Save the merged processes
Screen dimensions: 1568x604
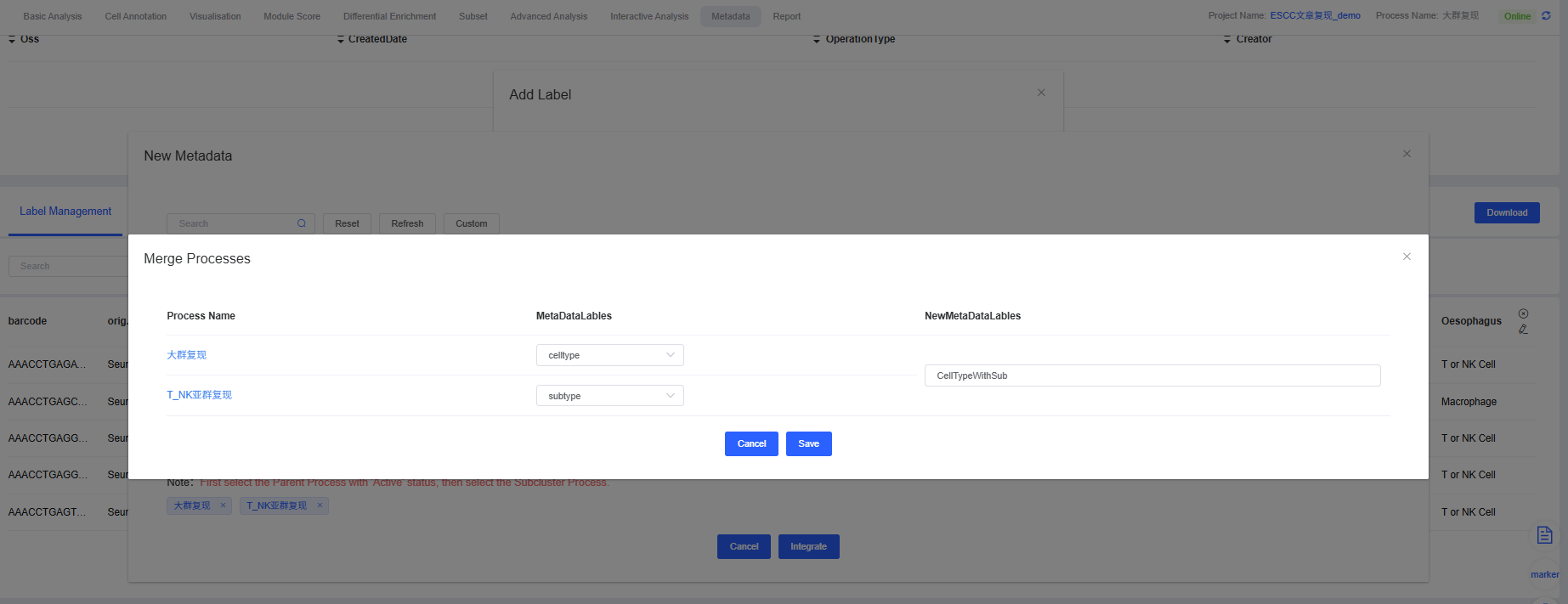[808, 443]
